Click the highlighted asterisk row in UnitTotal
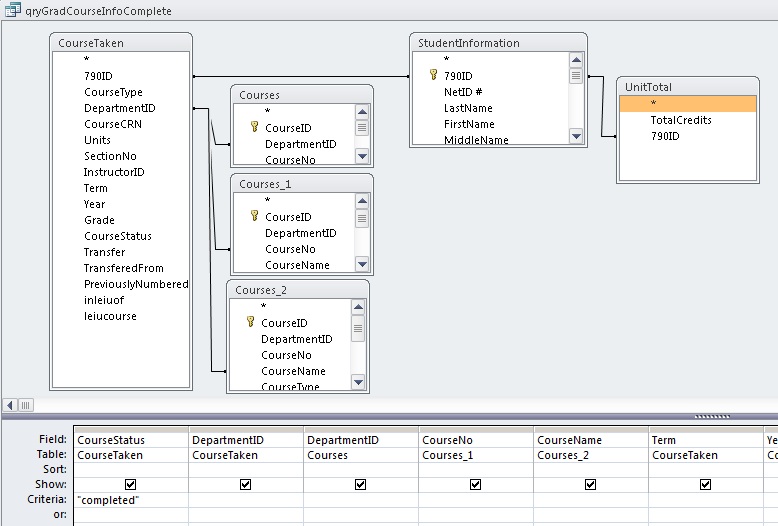This screenshot has height=526, width=778. coord(688,104)
